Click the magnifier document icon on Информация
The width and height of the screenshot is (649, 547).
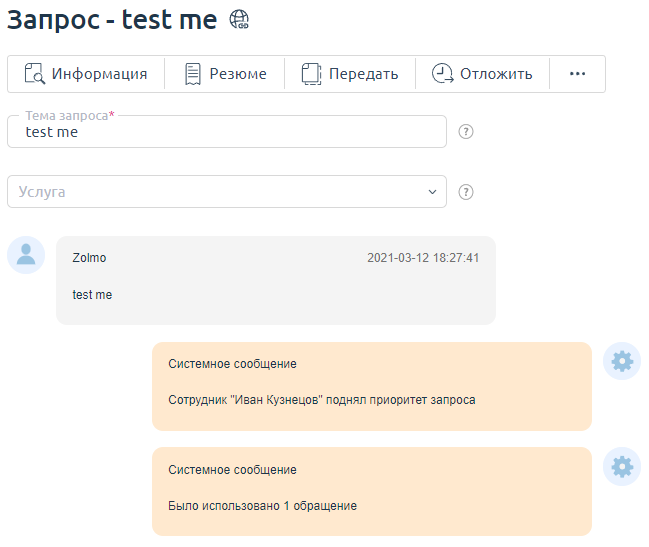(35, 74)
